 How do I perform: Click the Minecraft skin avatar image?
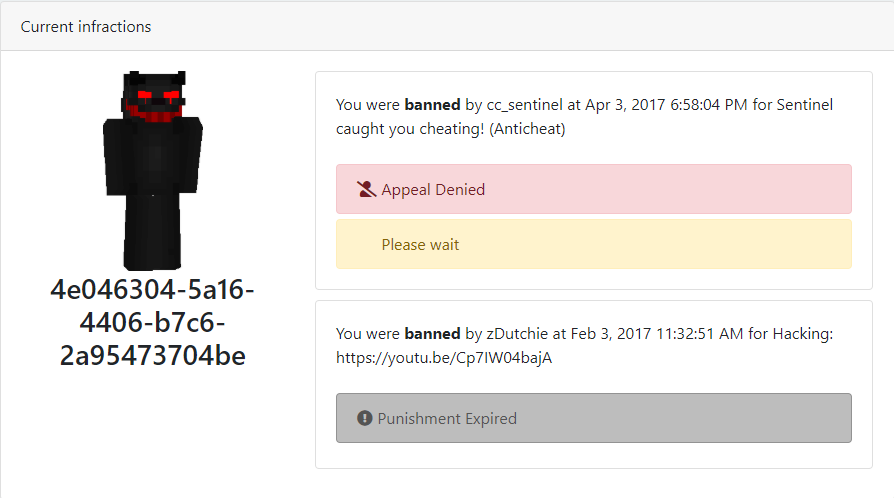153,171
